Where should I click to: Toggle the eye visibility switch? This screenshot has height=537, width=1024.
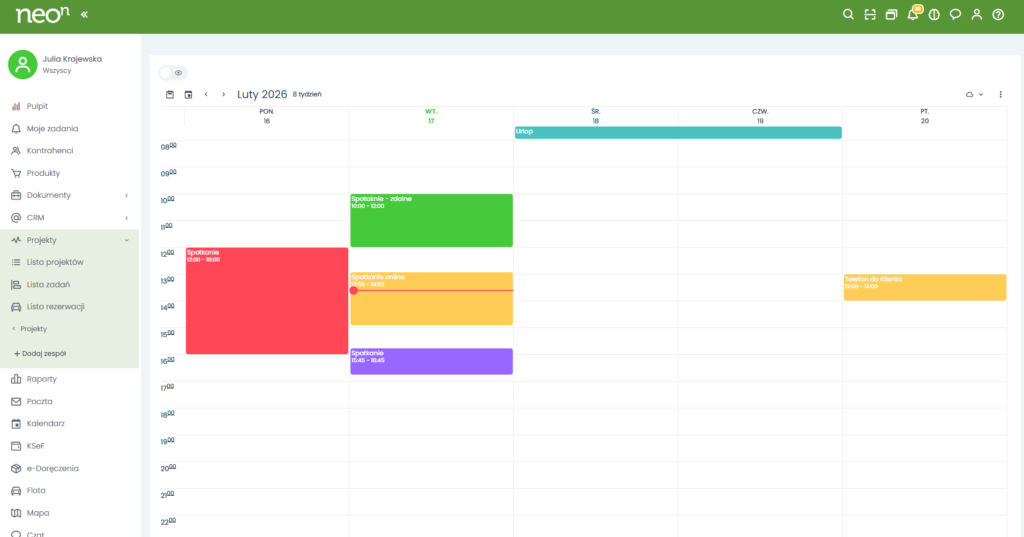173,73
